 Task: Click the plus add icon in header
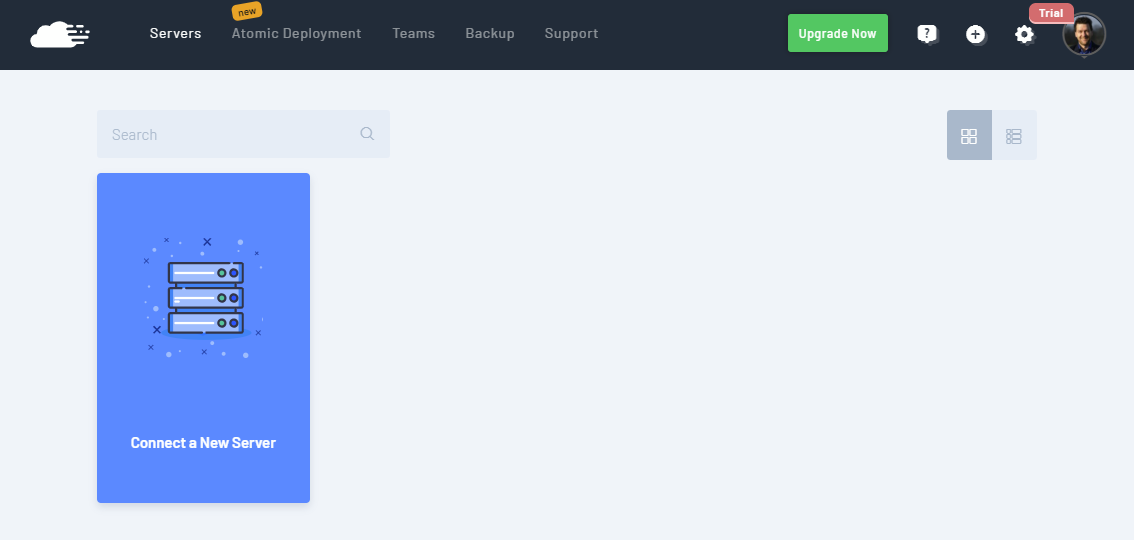(975, 34)
